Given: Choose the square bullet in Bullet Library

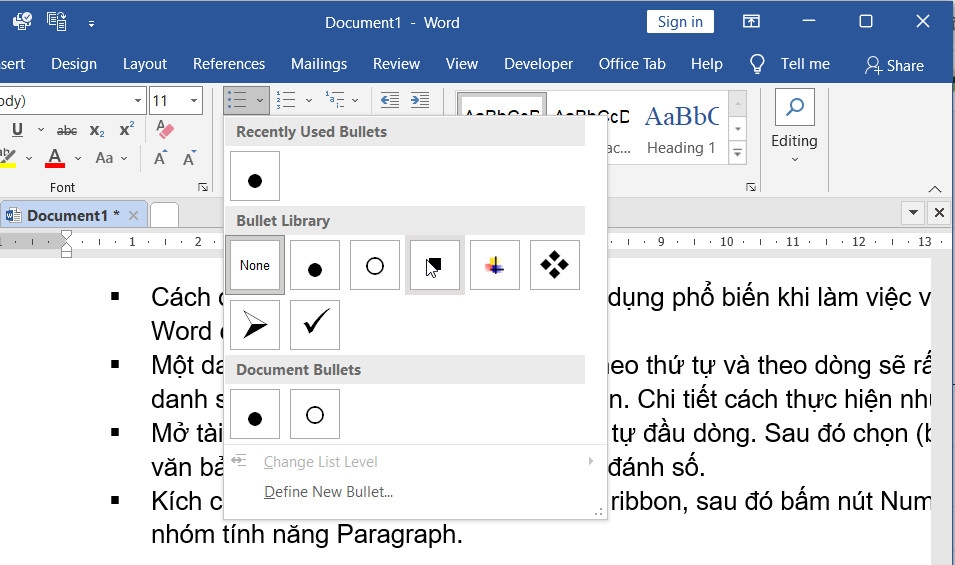Looking at the screenshot, I should tap(434, 265).
